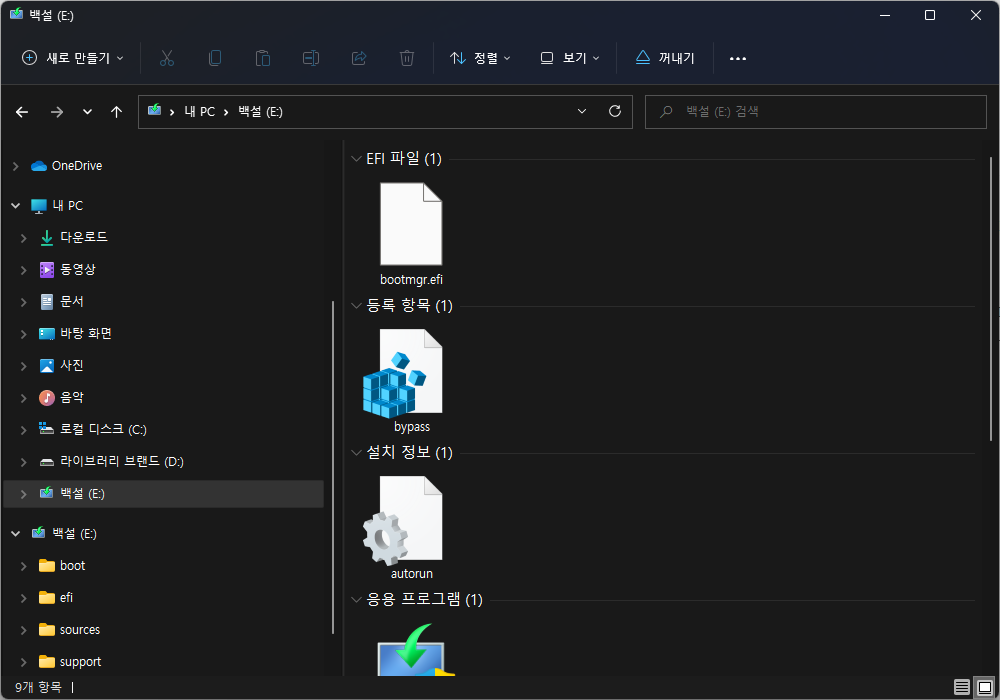
Task: Click the 음악 music folder icon
Action: click(47, 398)
